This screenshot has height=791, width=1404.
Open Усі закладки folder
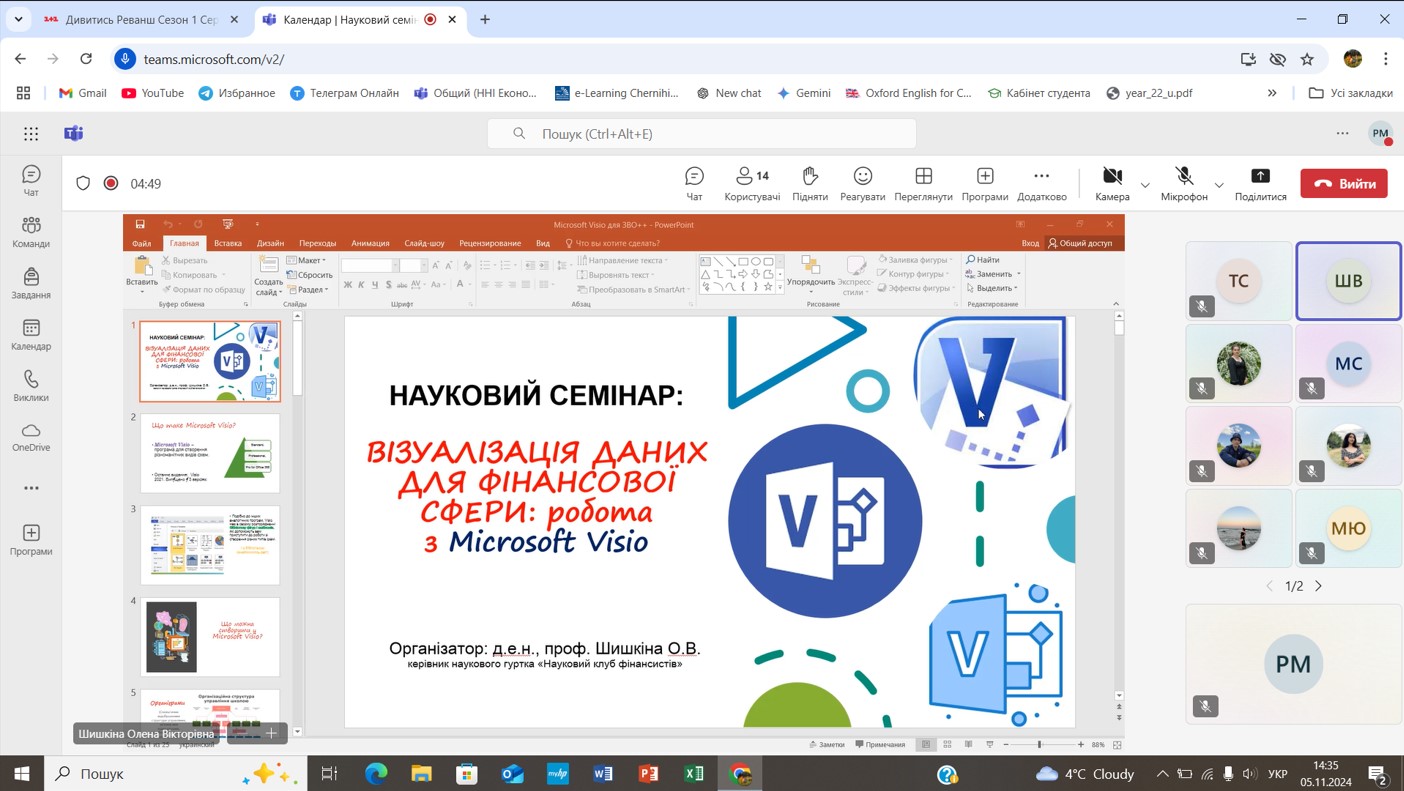coord(1350,93)
